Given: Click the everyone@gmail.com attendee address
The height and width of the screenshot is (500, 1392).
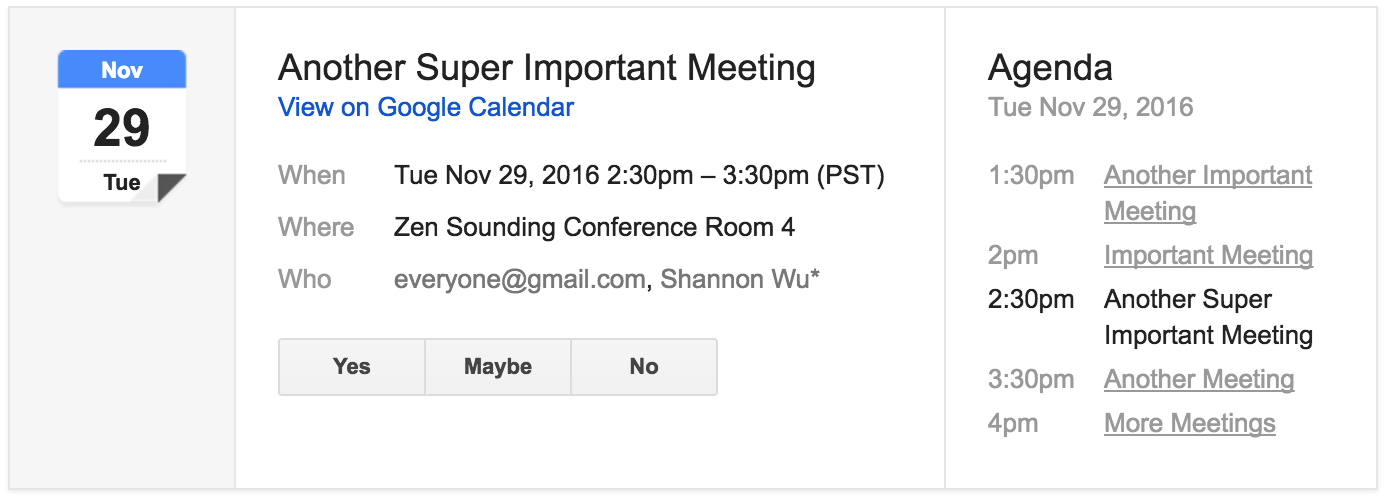Looking at the screenshot, I should [519, 279].
